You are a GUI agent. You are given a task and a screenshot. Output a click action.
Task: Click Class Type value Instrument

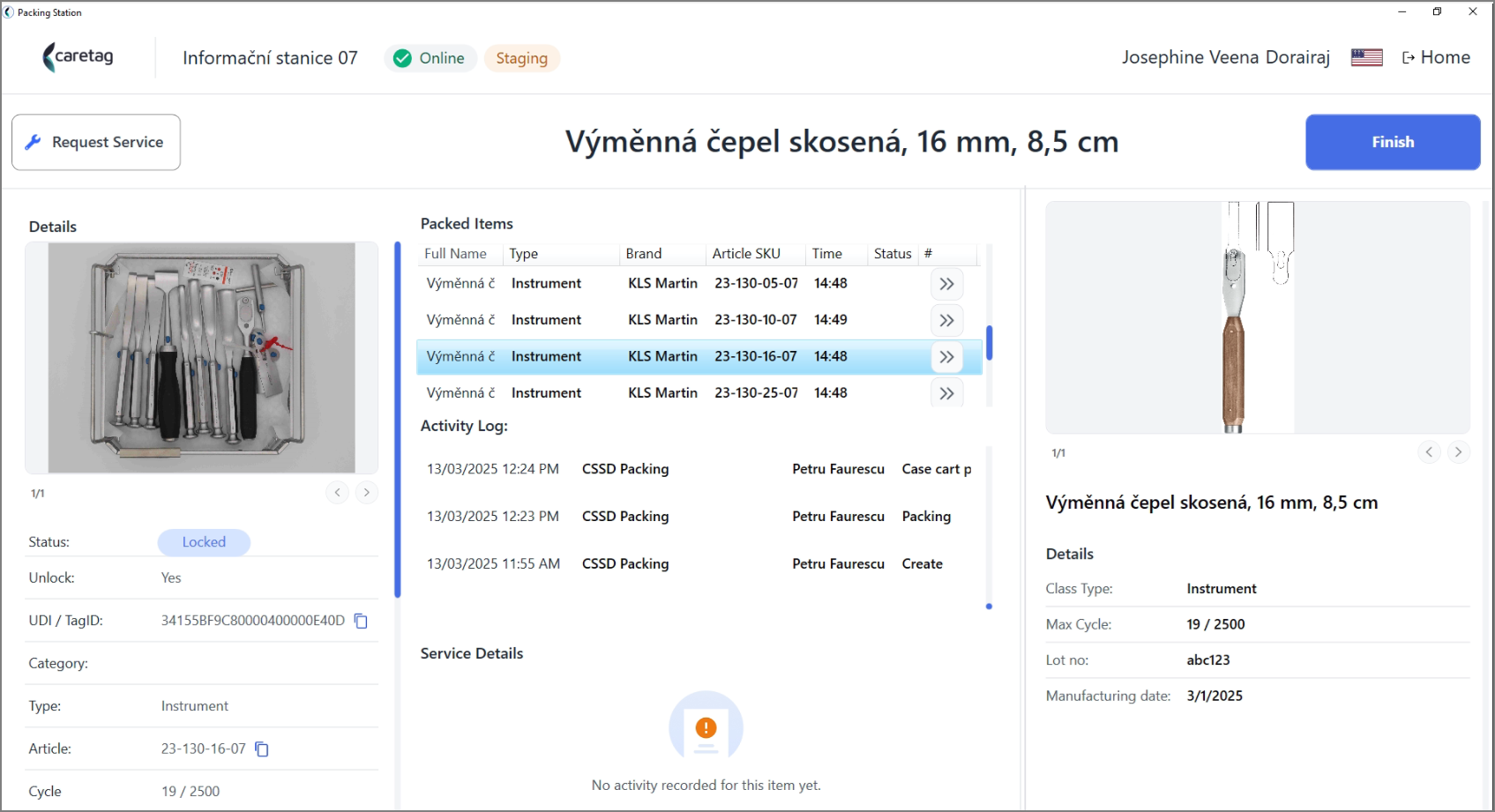(x=1222, y=589)
